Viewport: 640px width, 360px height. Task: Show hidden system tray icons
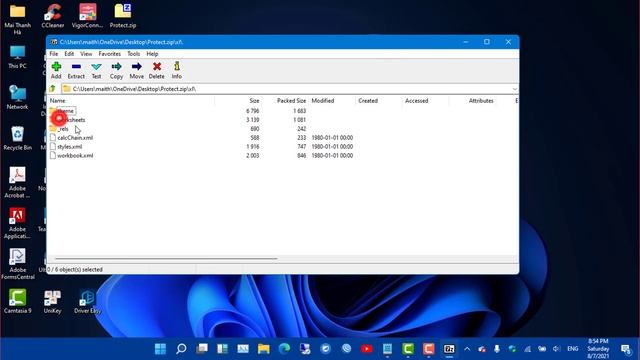467,349
